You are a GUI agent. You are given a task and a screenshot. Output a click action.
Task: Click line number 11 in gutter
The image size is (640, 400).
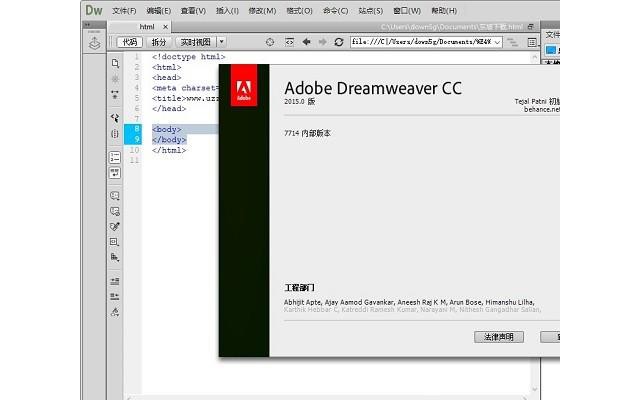coord(135,160)
